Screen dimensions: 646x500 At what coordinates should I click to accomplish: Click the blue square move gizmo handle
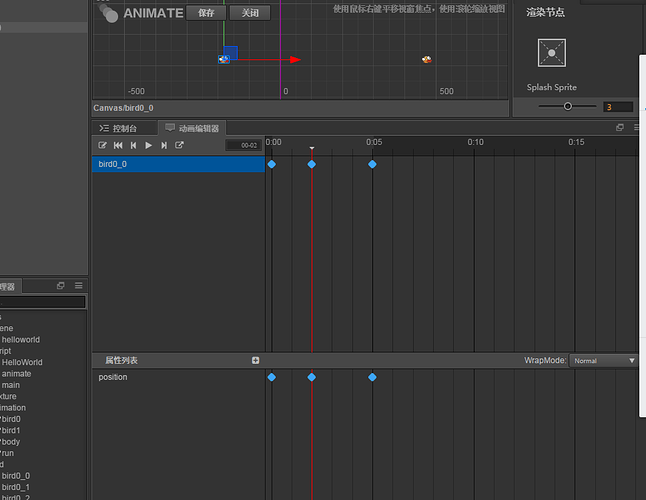[x=231, y=53]
